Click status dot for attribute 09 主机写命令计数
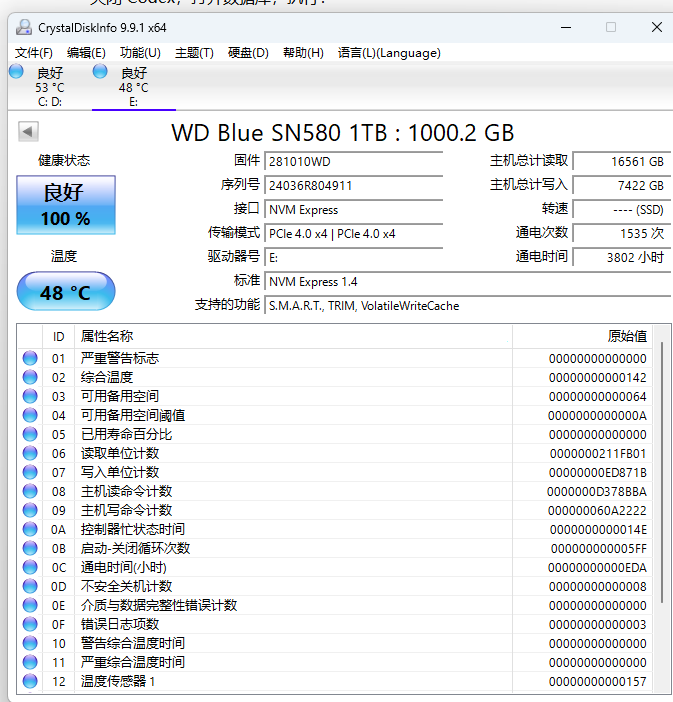 click(30, 510)
